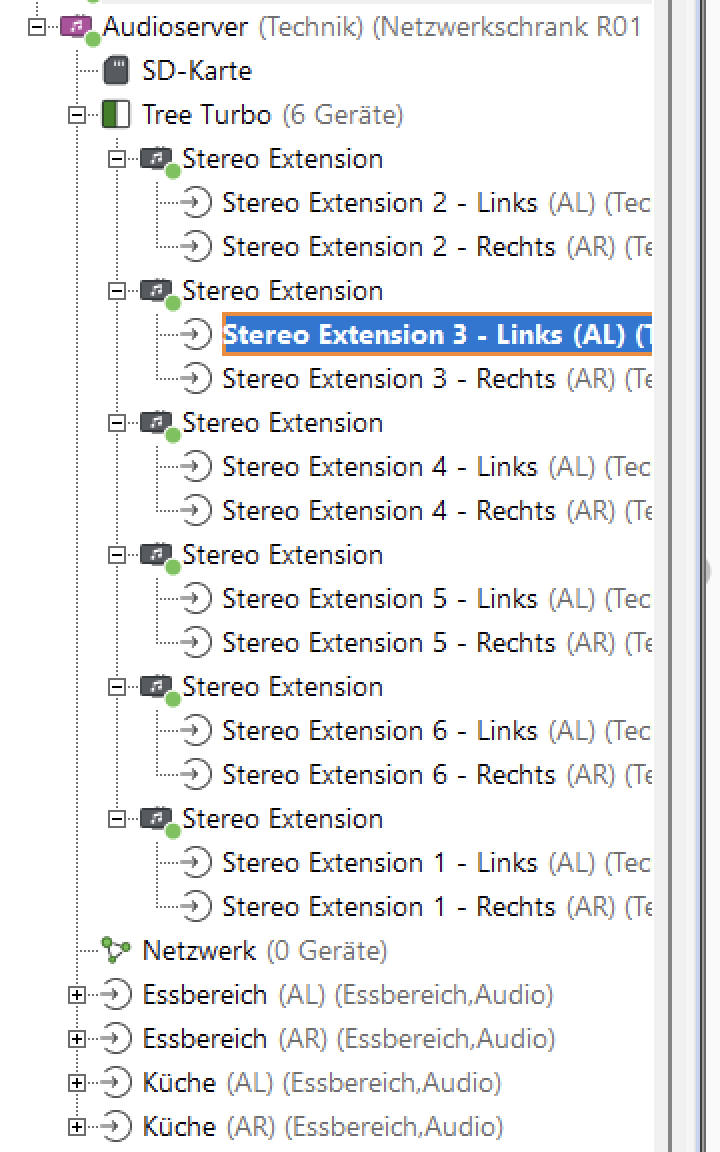
Task: Click output icon beside Stereo Extension 4 - Rechts
Action: 197,511
